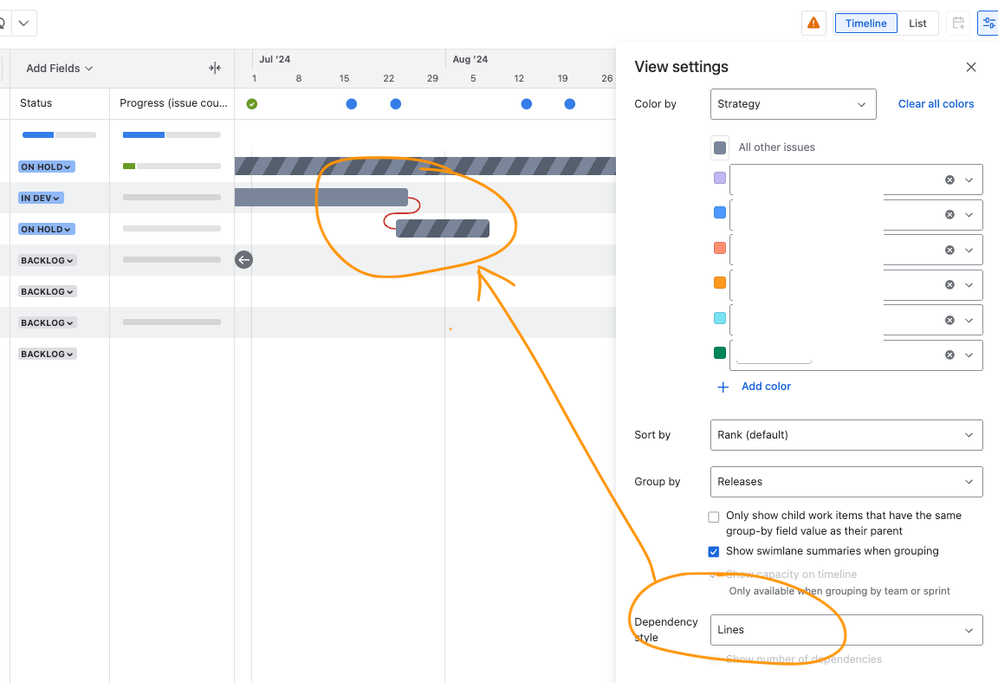Click the release marker near Aug 12
This screenshot has height=683, width=998.
[x=526, y=104]
